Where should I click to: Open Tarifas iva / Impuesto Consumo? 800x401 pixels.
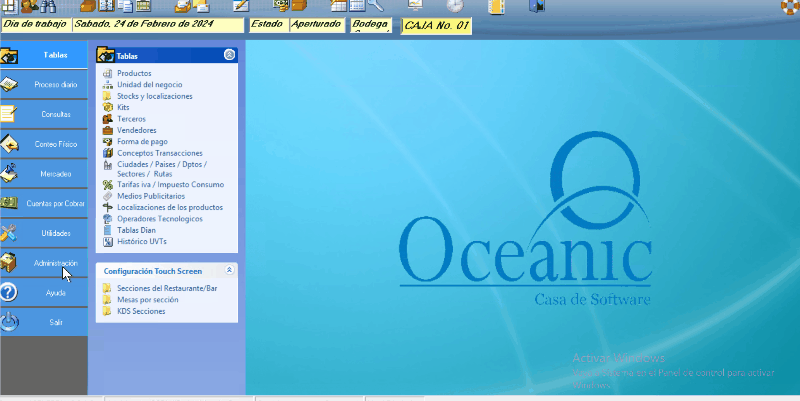tap(170, 185)
